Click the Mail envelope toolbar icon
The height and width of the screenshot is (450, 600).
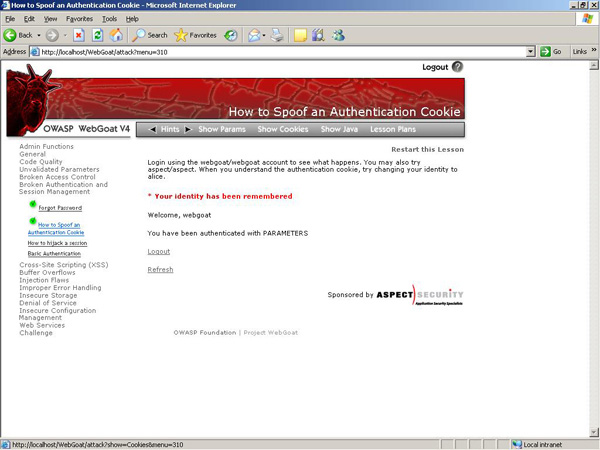254,35
